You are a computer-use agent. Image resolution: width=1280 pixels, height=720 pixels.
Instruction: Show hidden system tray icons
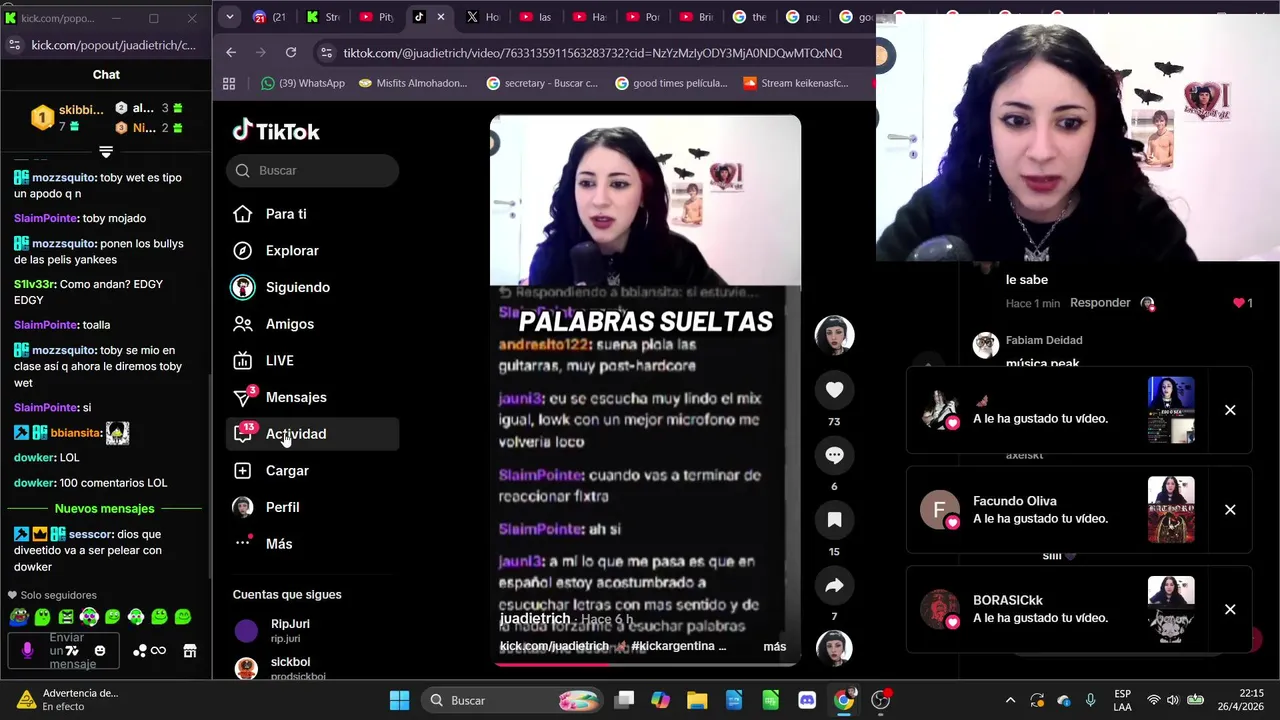click(x=1010, y=700)
